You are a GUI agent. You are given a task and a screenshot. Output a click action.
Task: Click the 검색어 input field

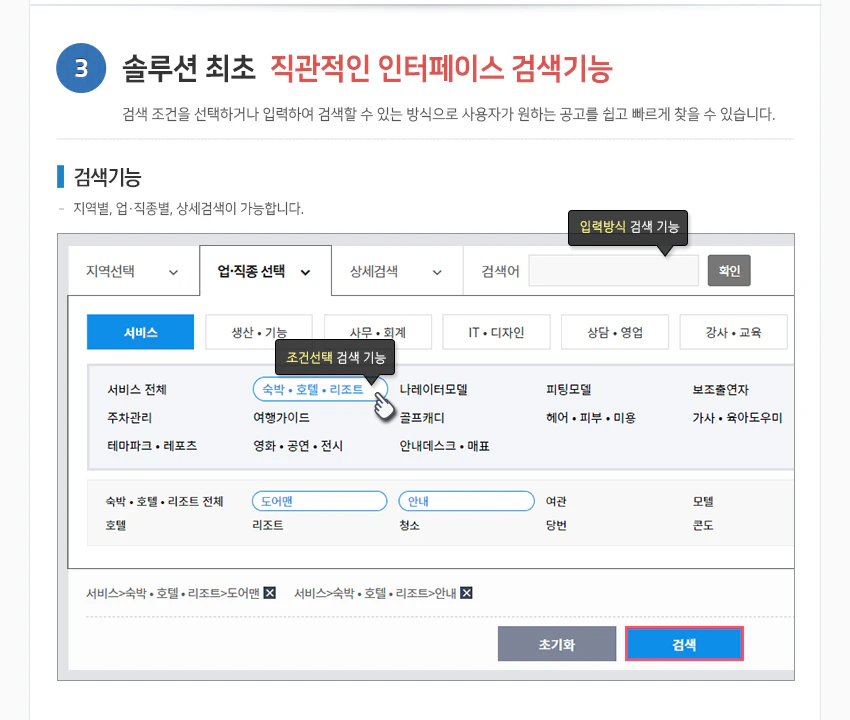click(x=614, y=271)
